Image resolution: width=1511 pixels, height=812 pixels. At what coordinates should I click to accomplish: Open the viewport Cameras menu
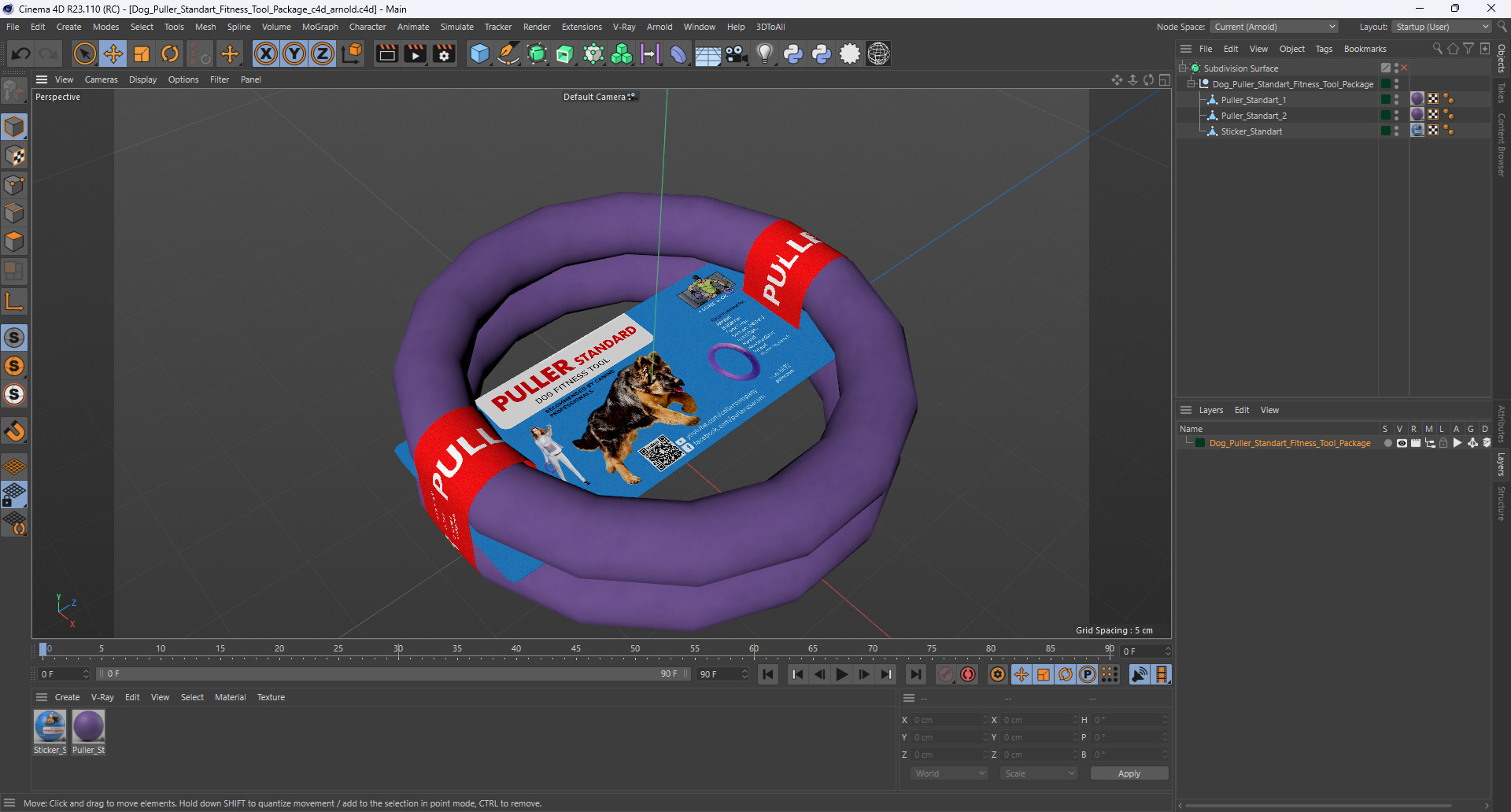pos(101,79)
